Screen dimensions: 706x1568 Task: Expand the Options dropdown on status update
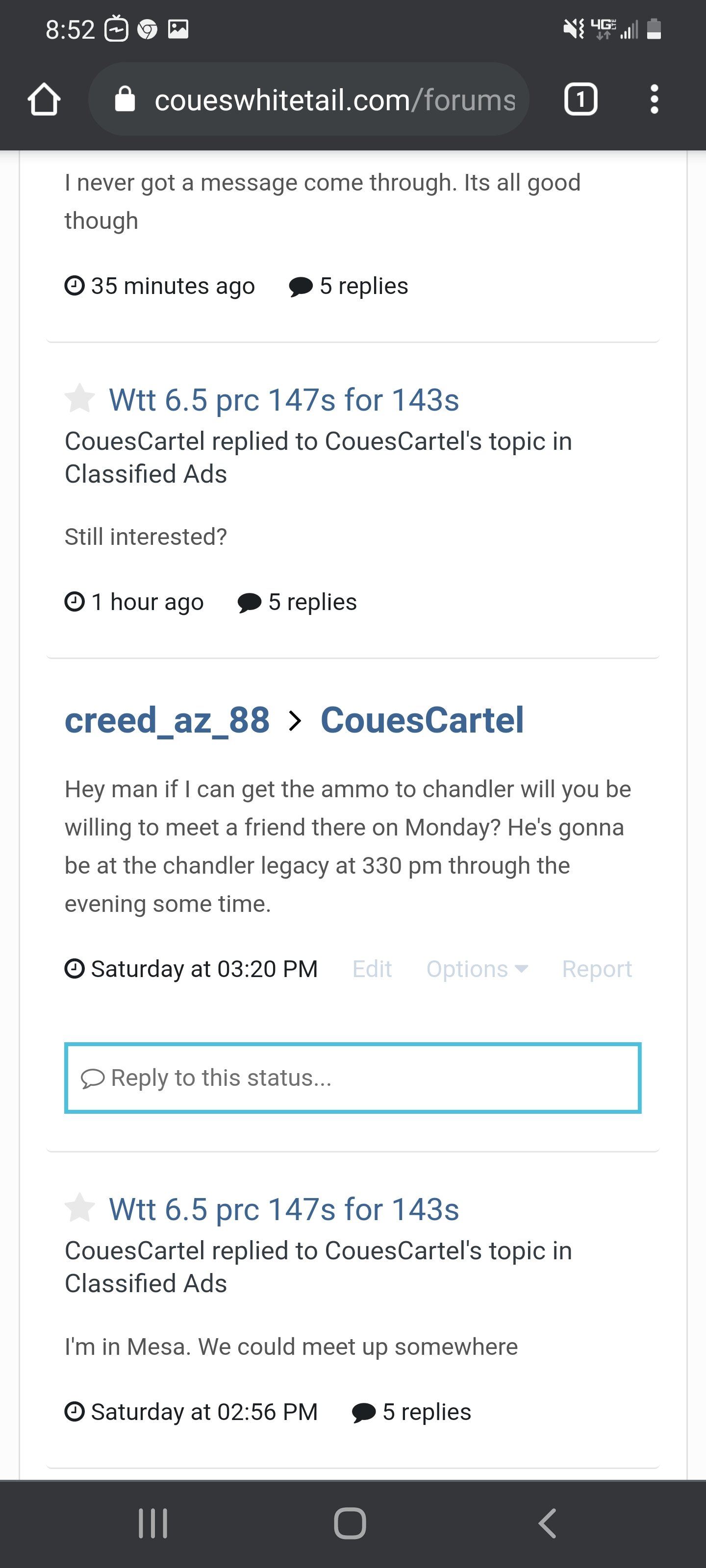tap(477, 968)
